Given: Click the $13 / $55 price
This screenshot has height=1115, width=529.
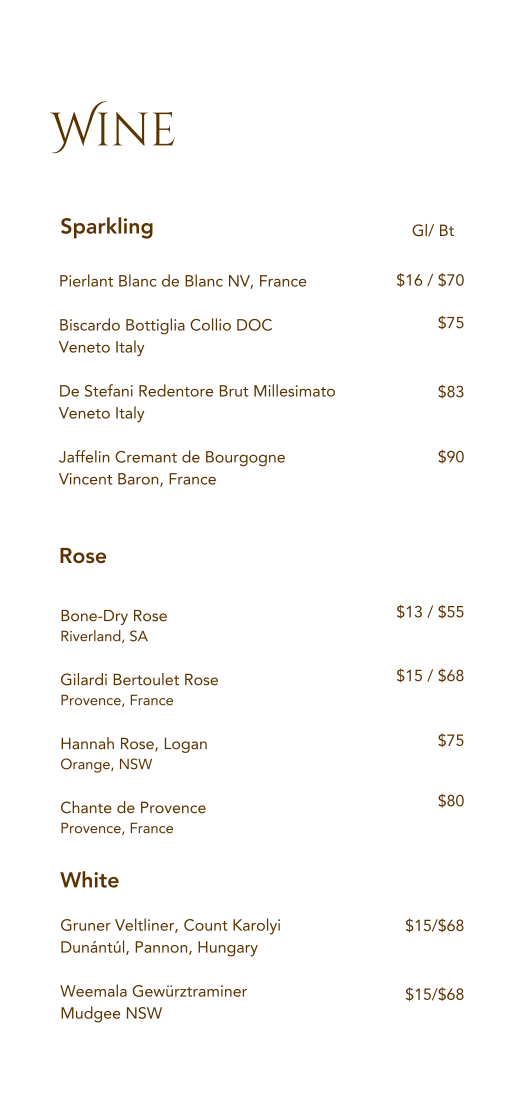Looking at the screenshot, I should (x=430, y=612).
